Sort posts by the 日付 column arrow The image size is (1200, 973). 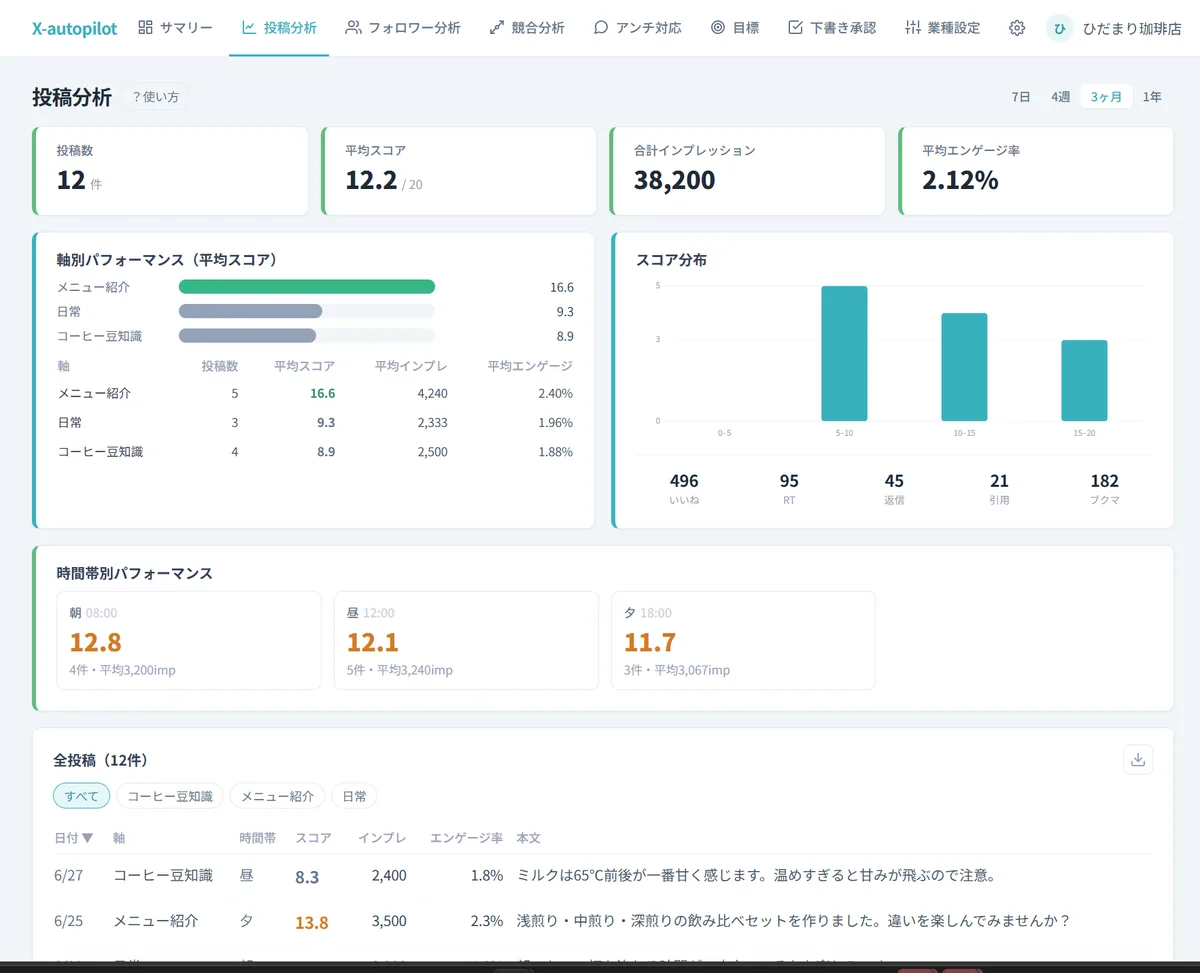pos(88,838)
